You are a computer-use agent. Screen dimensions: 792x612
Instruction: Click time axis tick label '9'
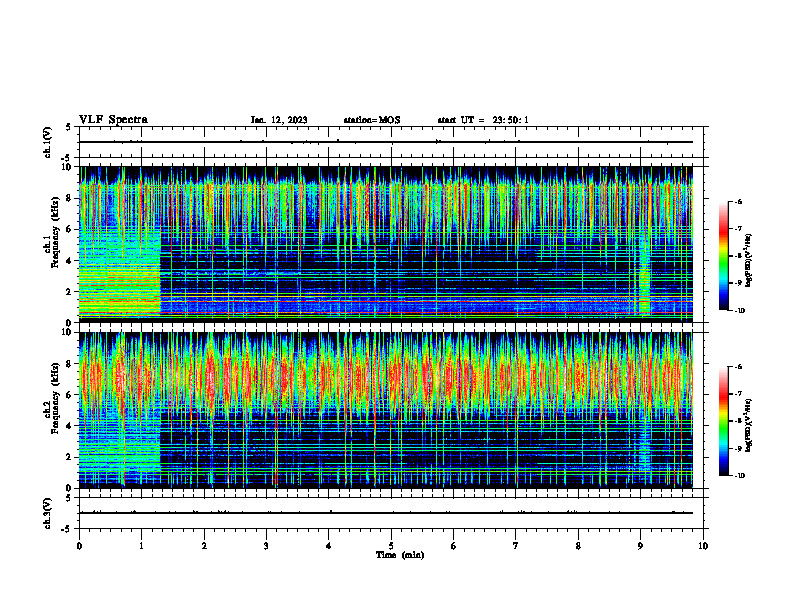click(x=640, y=546)
